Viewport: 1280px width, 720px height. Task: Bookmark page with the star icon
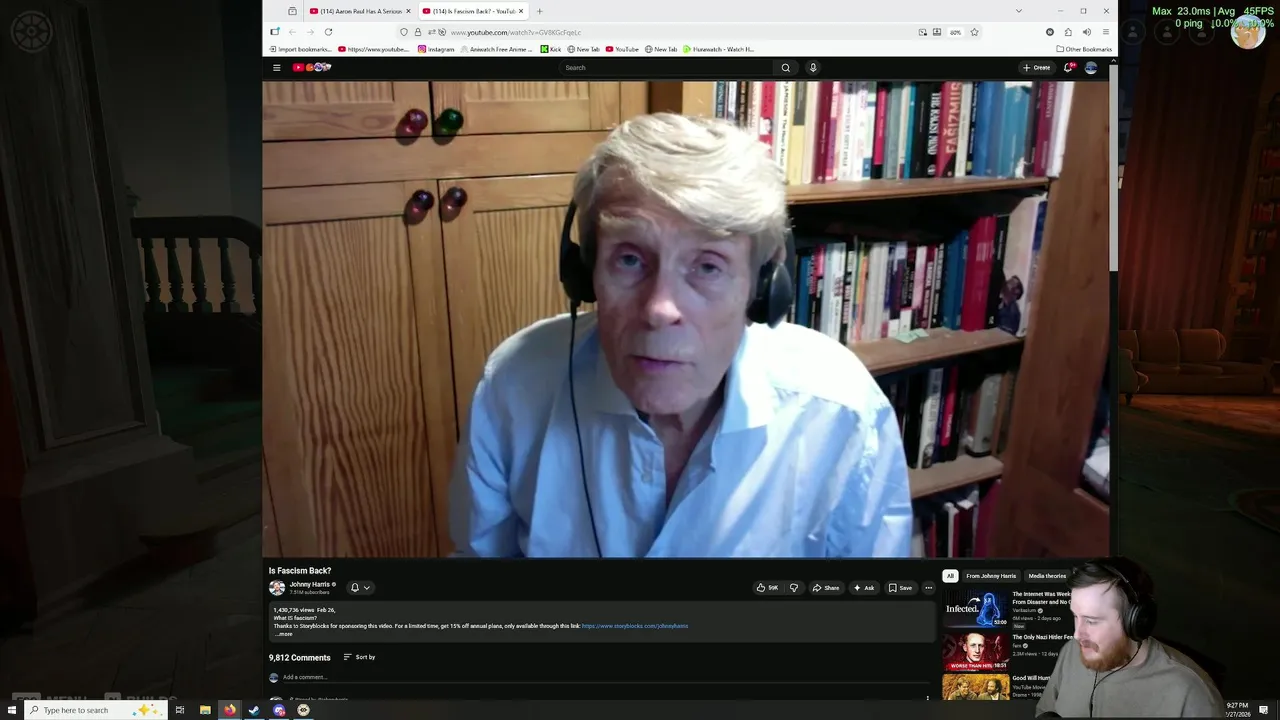(x=974, y=32)
